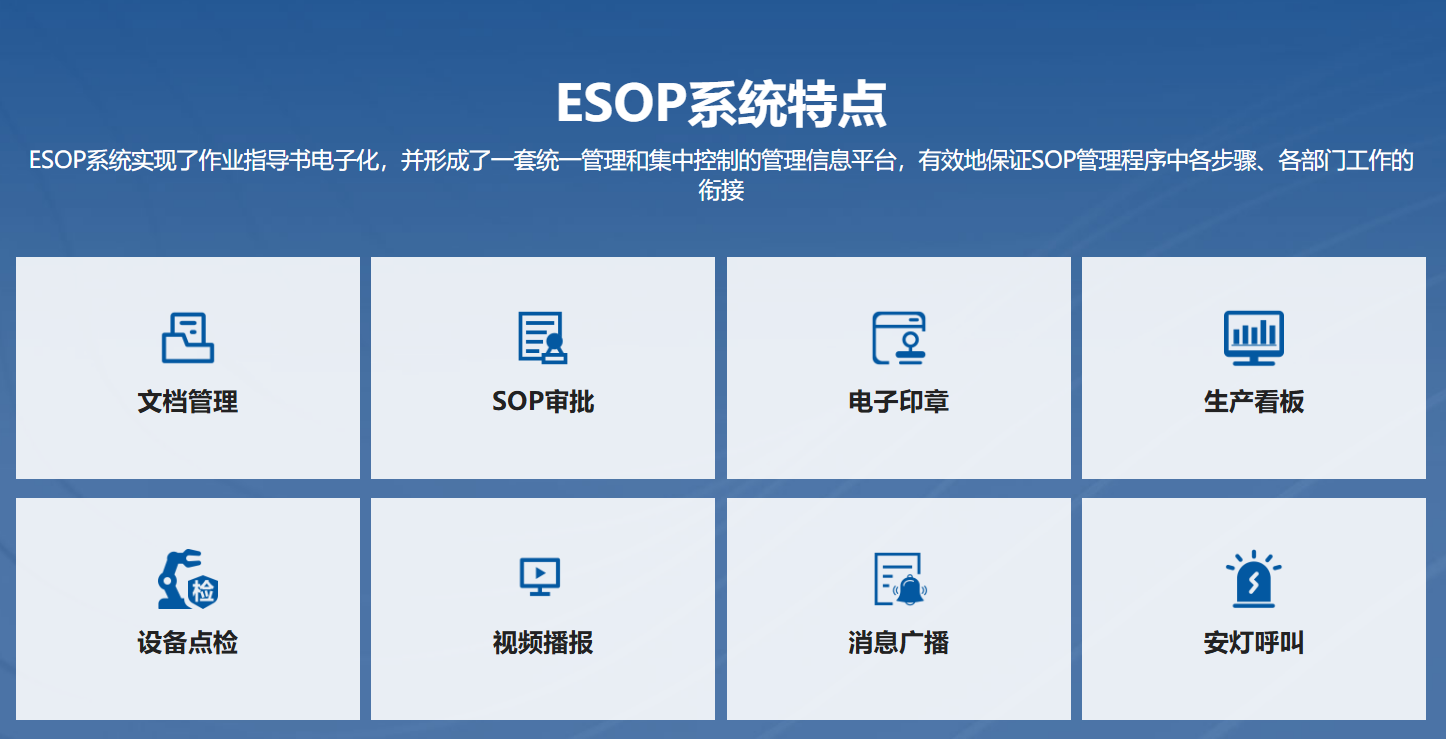Click the 消息广播 bell notification icon
Screen dimensions: 1446x739
click(899, 579)
